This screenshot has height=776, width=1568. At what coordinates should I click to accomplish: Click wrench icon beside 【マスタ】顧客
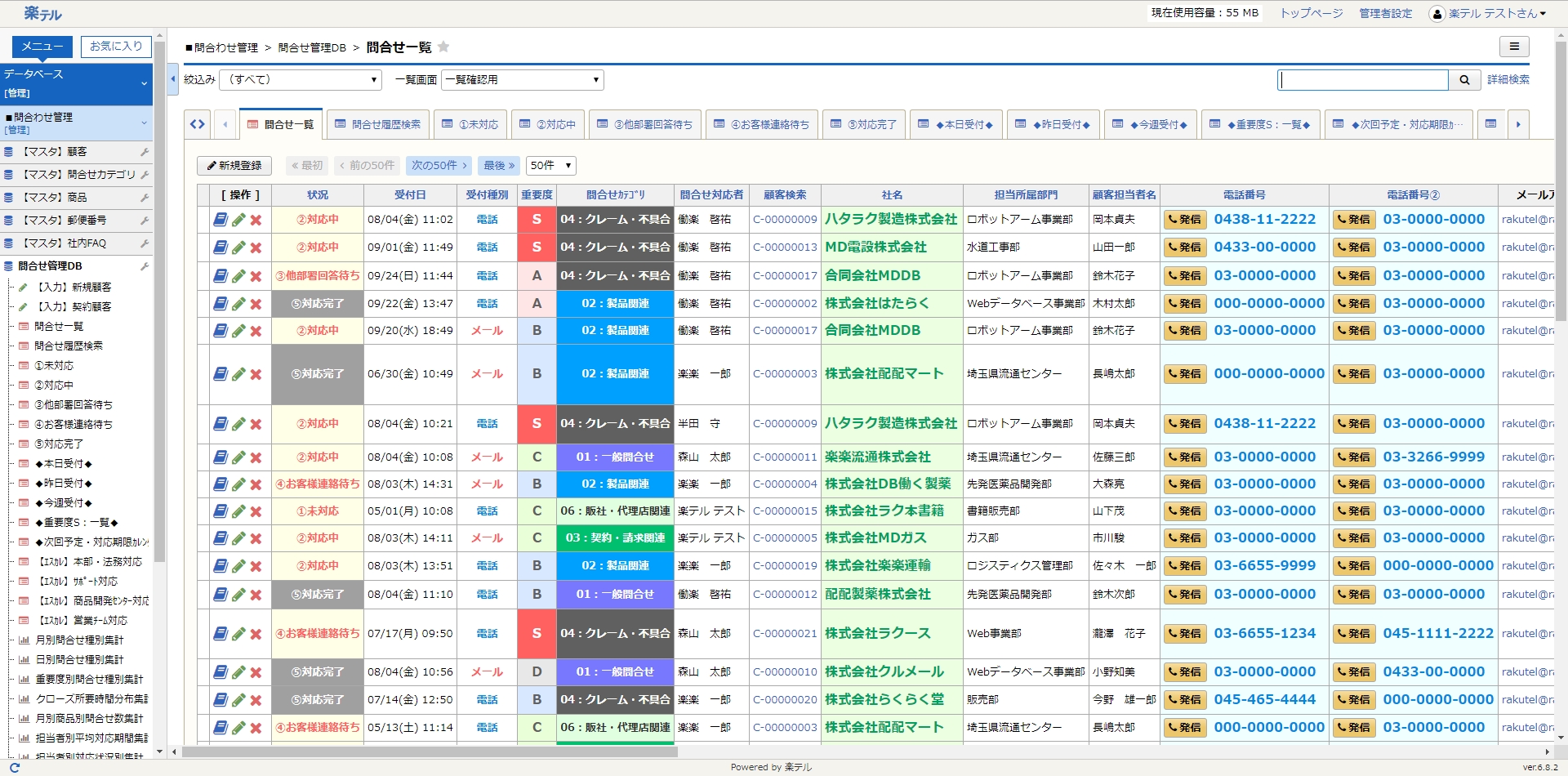145,152
